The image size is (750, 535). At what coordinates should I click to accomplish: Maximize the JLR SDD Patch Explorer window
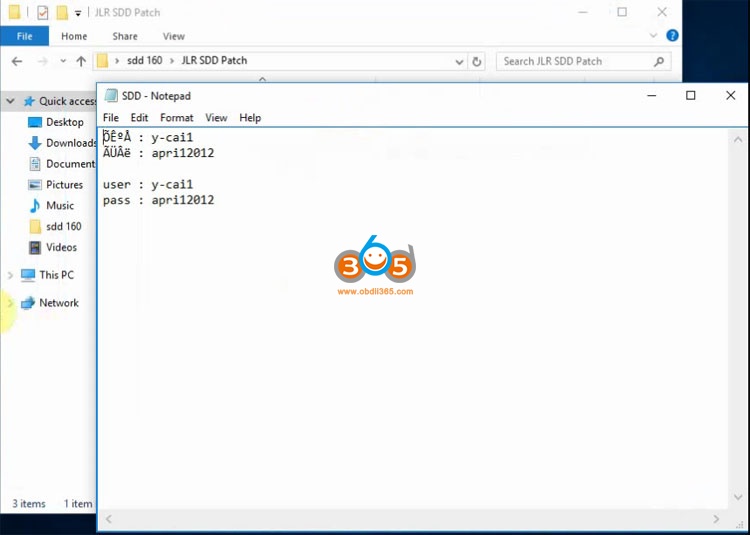click(x=622, y=12)
